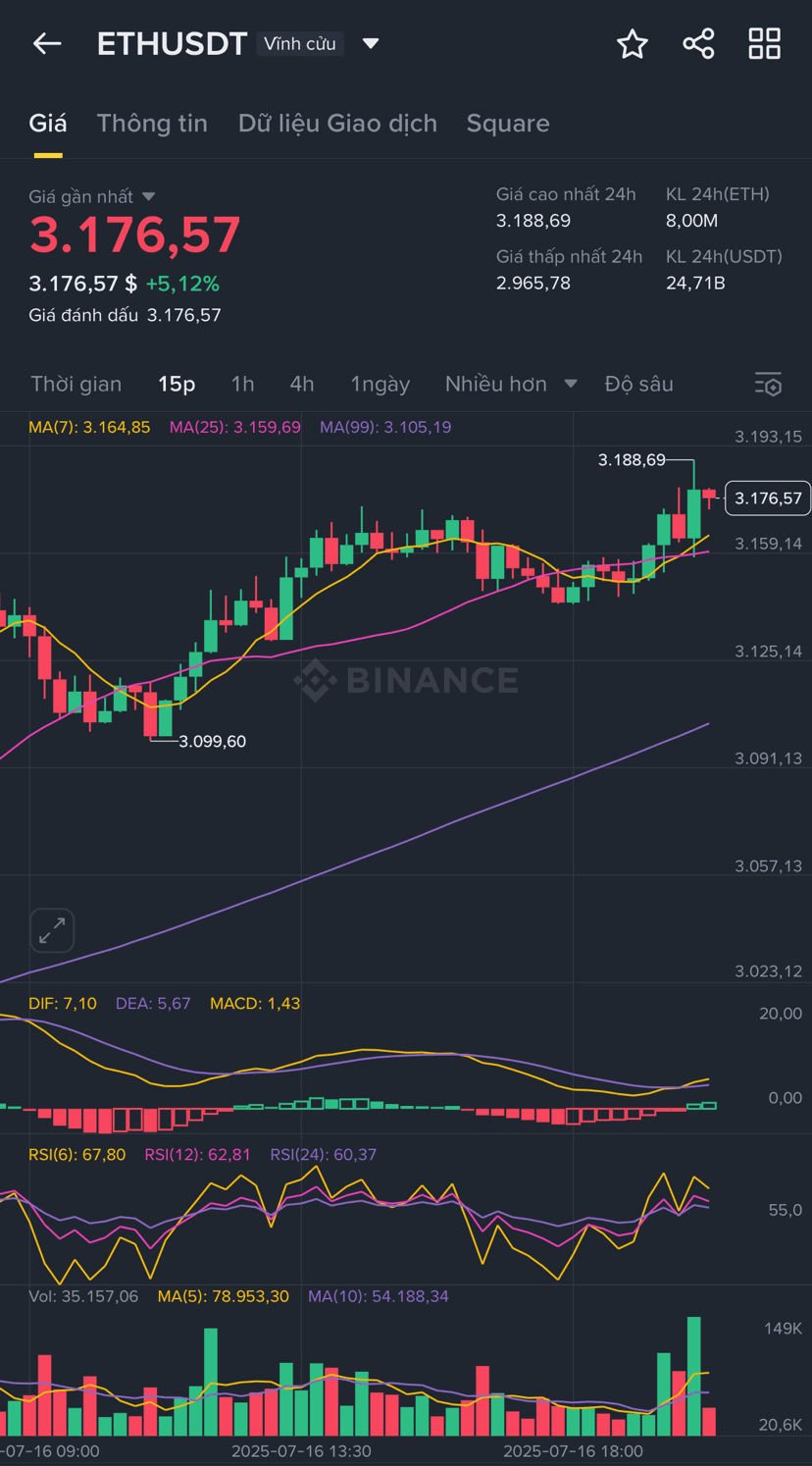Image resolution: width=812 pixels, height=1466 pixels.
Task: Open the Square tab
Action: pos(508,124)
